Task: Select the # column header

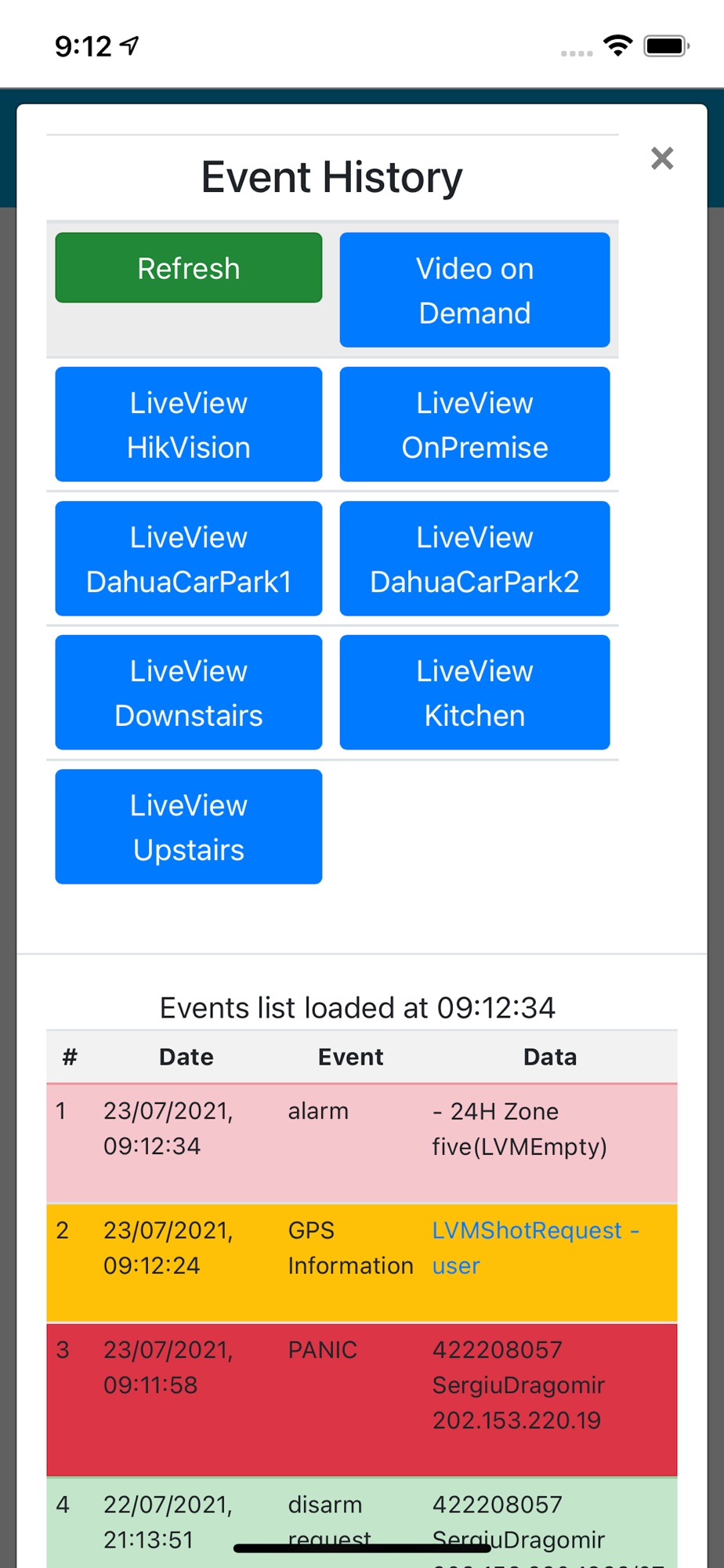Action: pos(70,1057)
